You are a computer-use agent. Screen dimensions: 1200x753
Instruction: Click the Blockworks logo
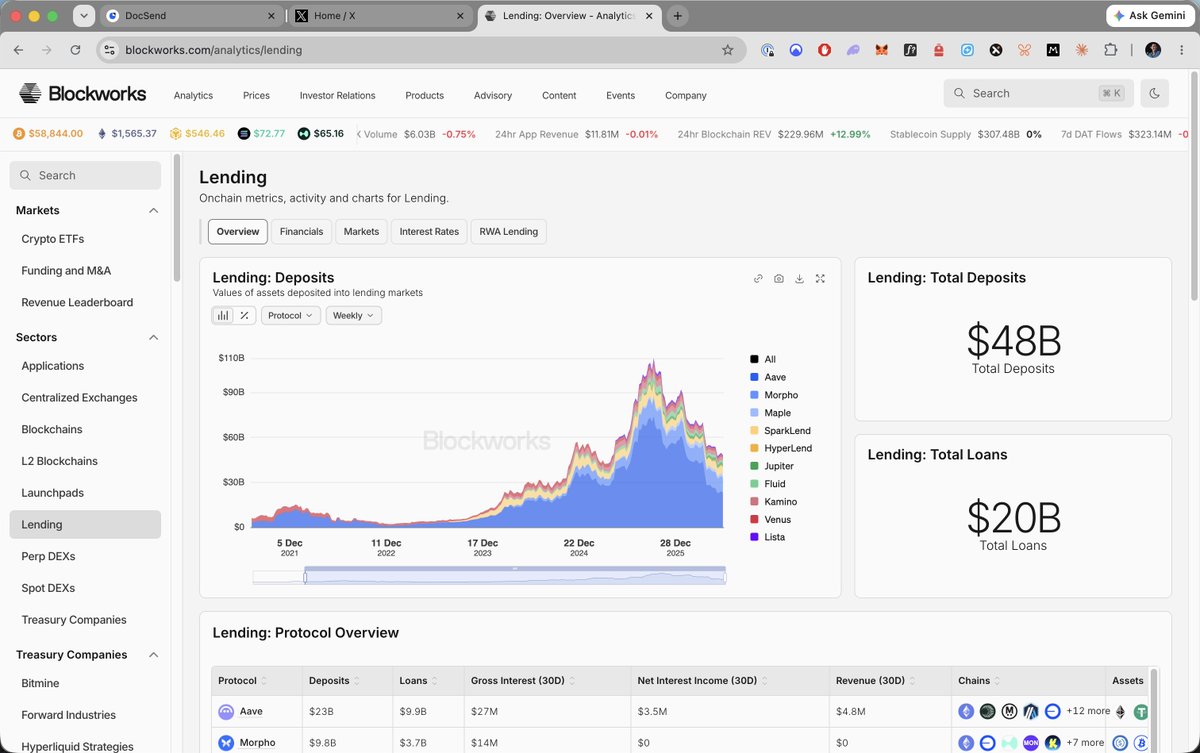(x=83, y=94)
